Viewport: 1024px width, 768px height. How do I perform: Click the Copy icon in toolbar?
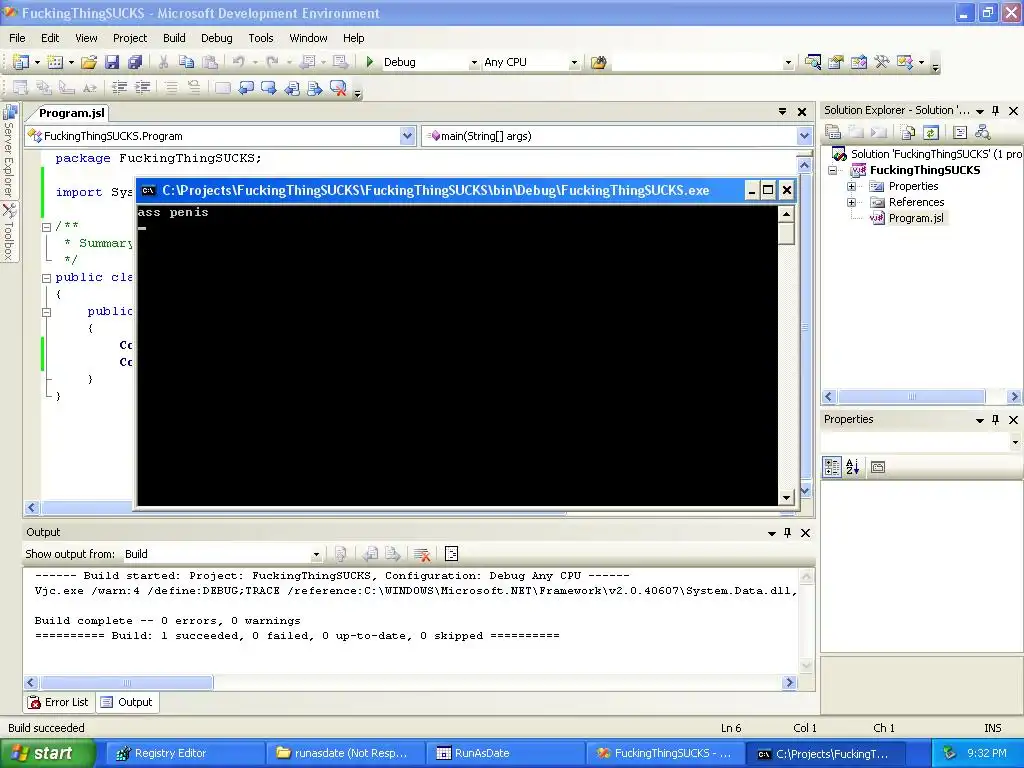(187, 62)
